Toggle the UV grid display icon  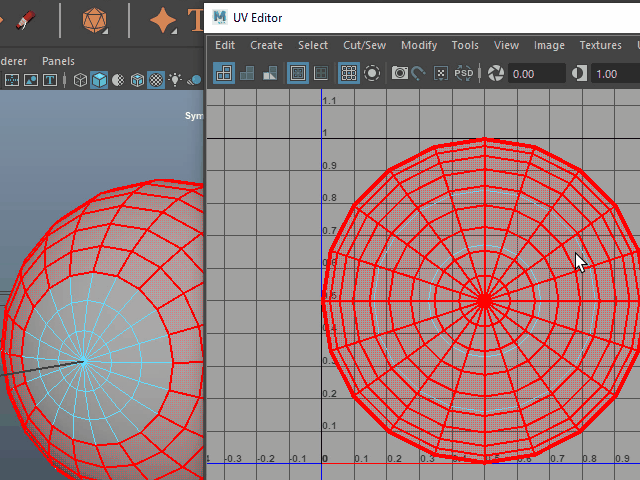coord(349,73)
